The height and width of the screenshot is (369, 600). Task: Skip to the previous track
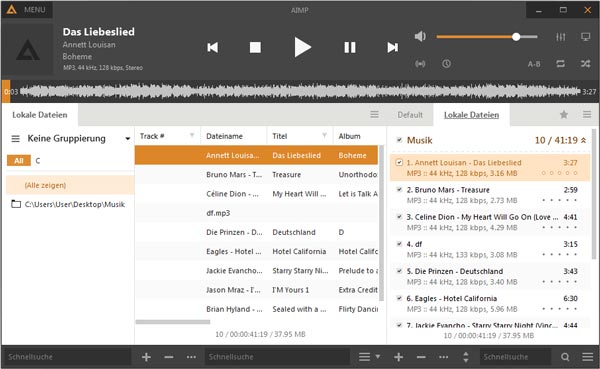pyautogui.click(x=213, y=47)
